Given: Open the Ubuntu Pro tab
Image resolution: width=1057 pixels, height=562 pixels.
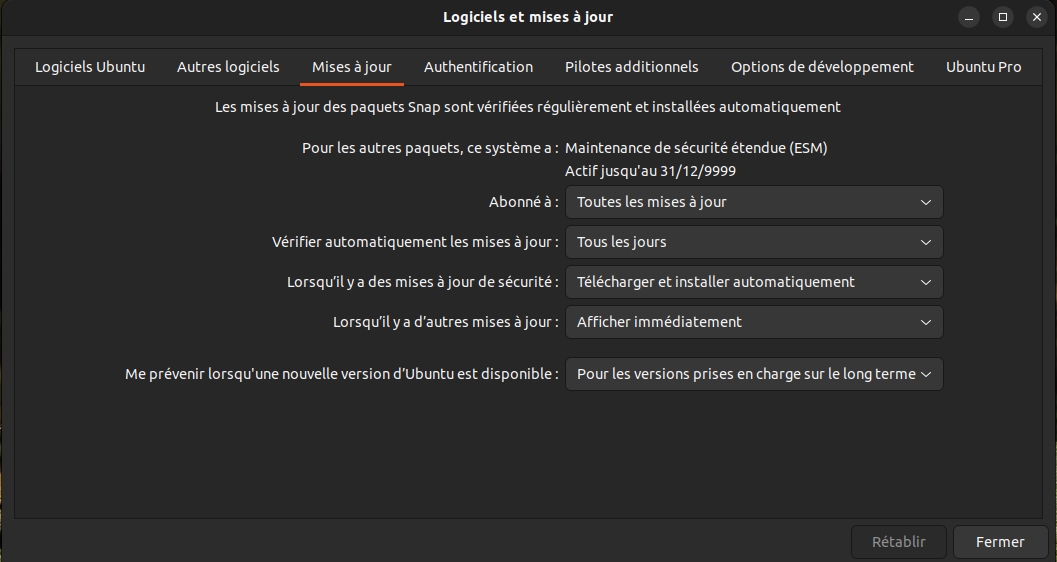Looking at the screenshot, I should pyautogui.click(x=983, y=67).
